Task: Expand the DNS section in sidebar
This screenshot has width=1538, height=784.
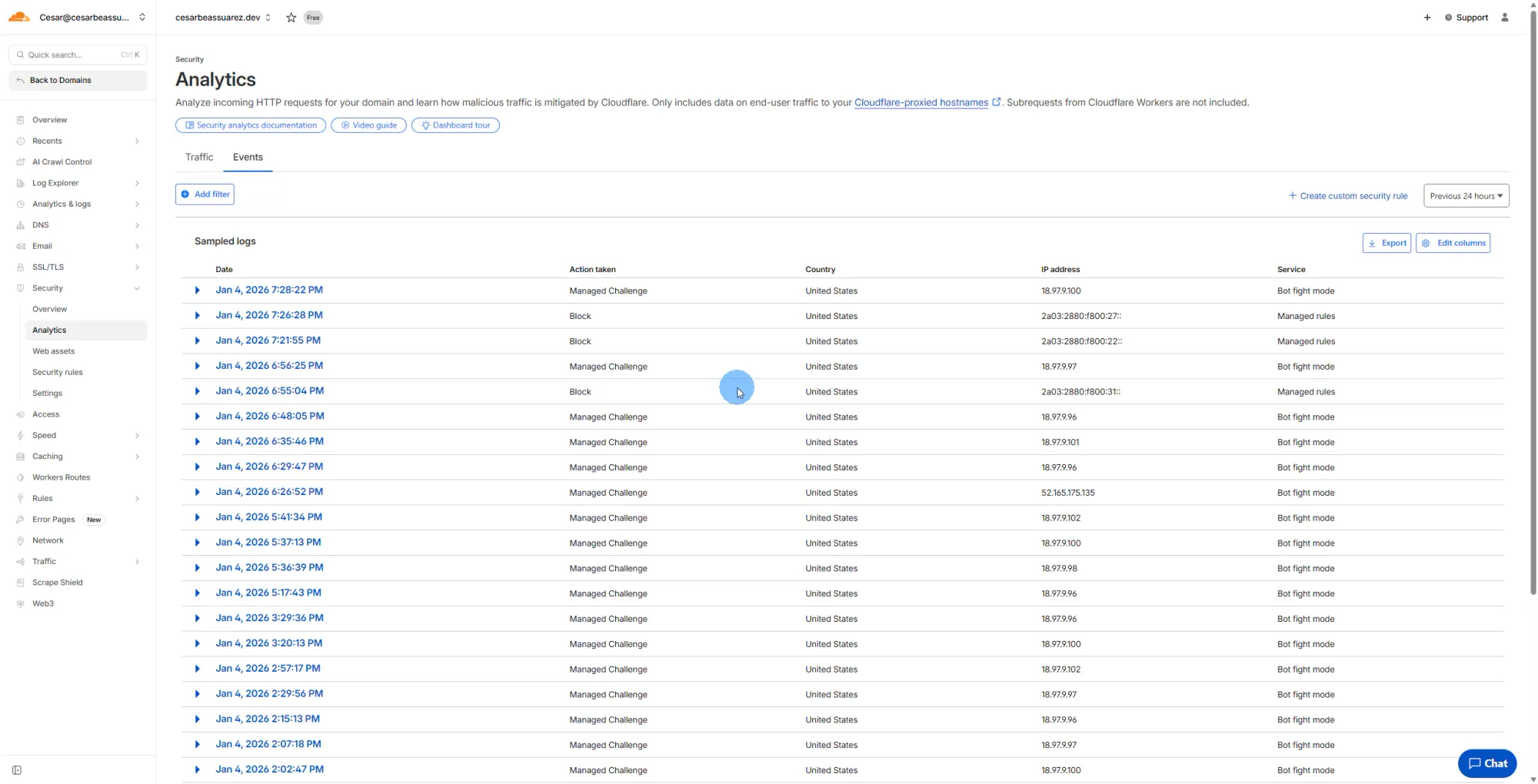Action: click(x=137, y=225)
